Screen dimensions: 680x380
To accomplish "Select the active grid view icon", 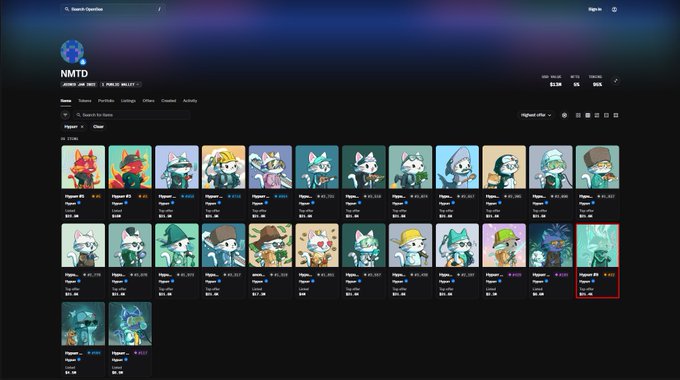I will coord(588,115).
